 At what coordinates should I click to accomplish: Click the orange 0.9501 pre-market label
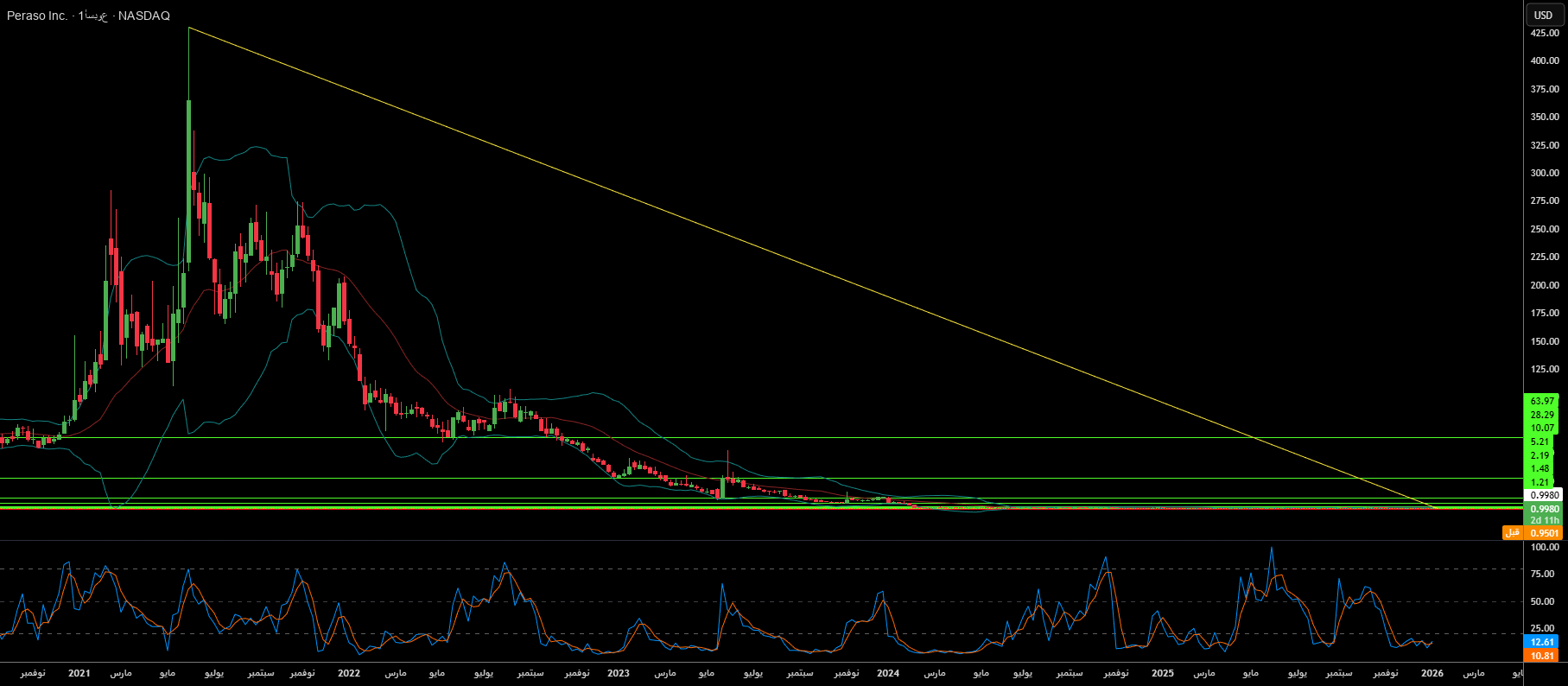[1544, 533]
